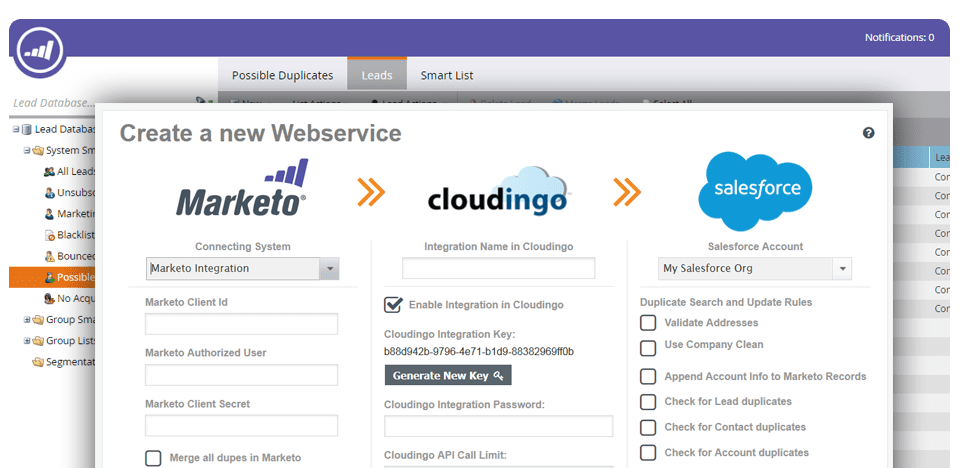Focus the Marketo Client Secret field
Image resolution: width=961 pixels, height=468 pixels.
pyautogui.click(x=241, y=426)
